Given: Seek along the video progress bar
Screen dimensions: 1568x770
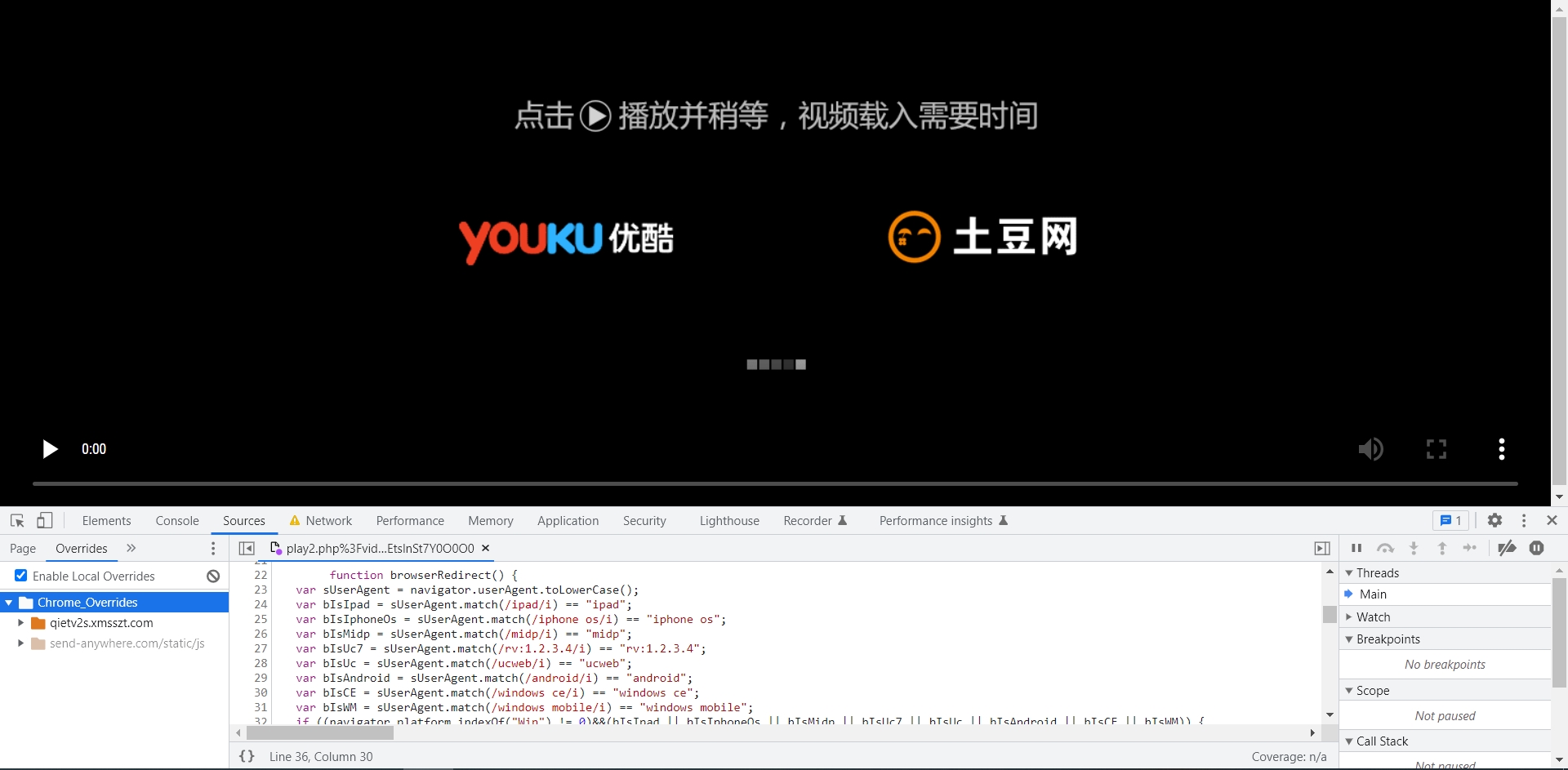Looking at the screenshot, I should click(775, 483).
